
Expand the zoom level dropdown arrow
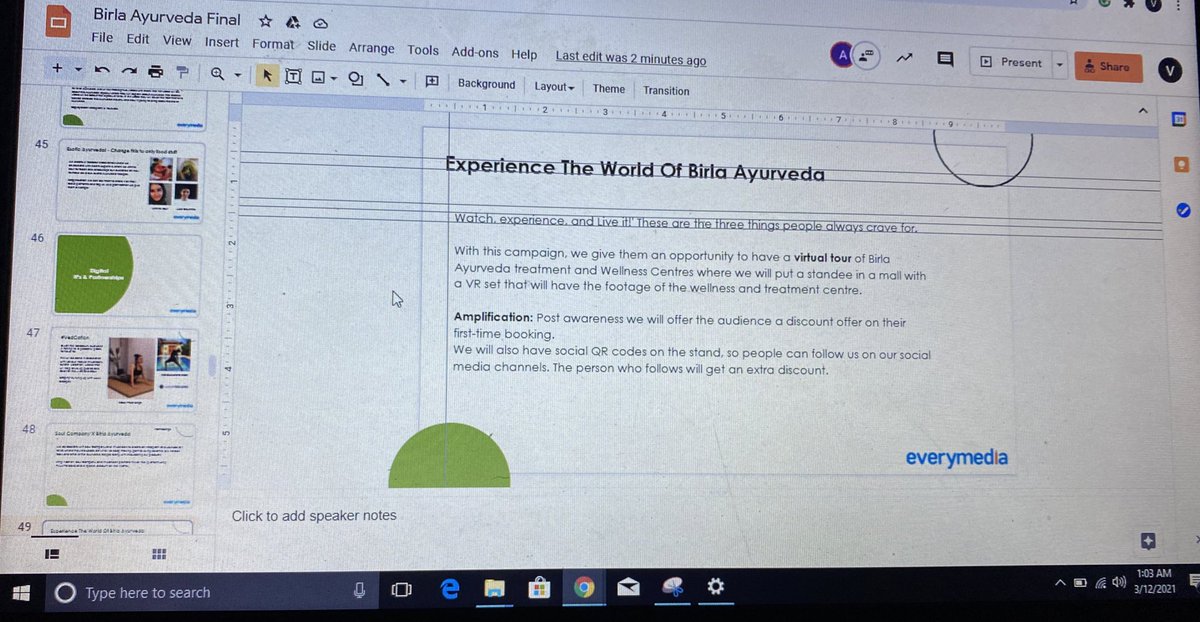[238, 75]
